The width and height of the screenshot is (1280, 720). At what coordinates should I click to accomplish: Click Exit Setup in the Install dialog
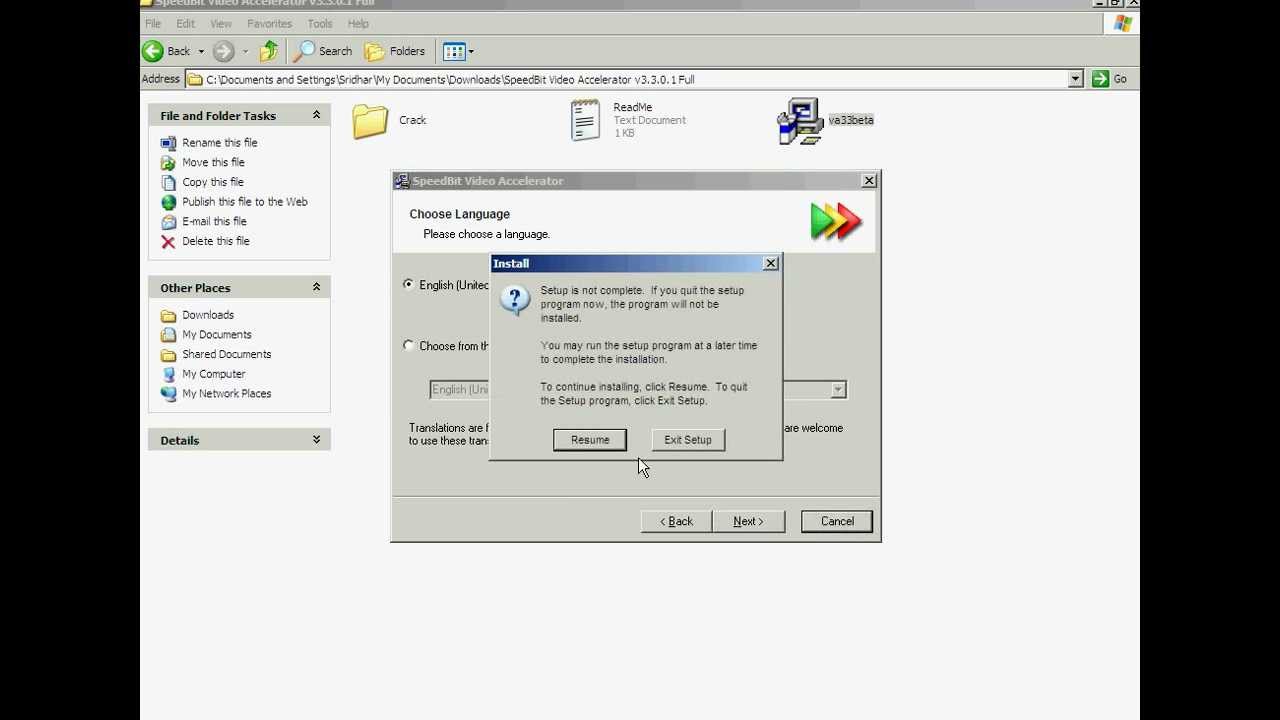(688, 440)
